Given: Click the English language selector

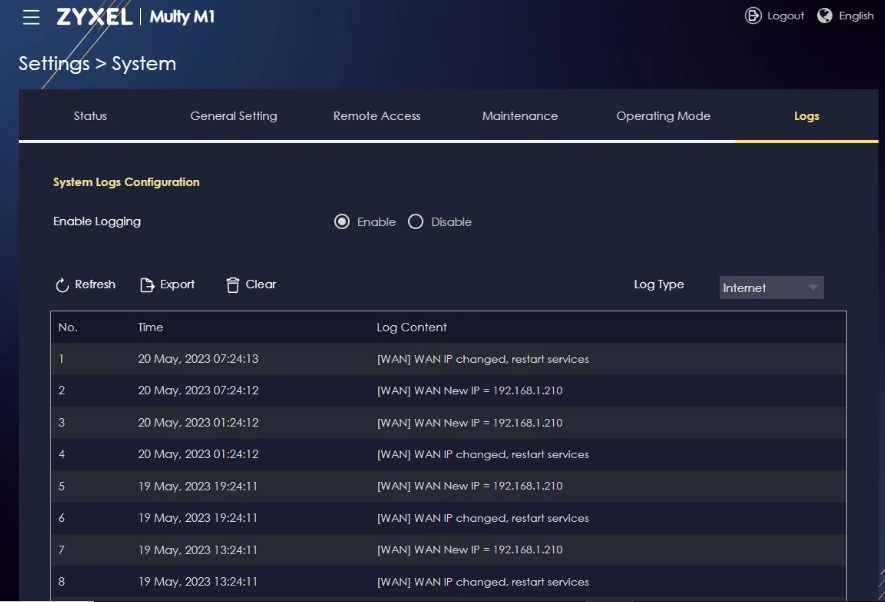Looking at the screenshot, I should point(856,16).
